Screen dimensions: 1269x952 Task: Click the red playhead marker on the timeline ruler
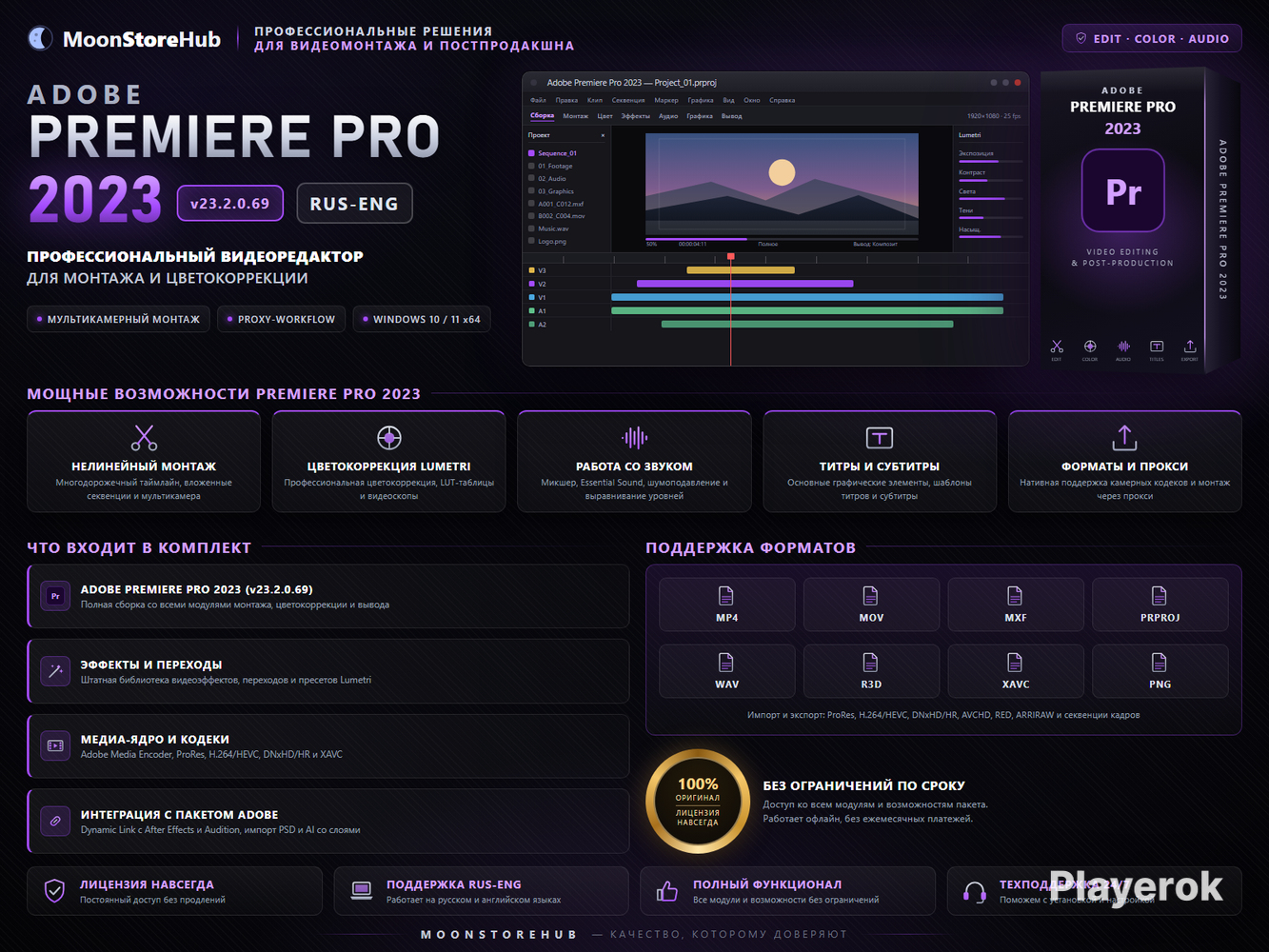point(731,257)
